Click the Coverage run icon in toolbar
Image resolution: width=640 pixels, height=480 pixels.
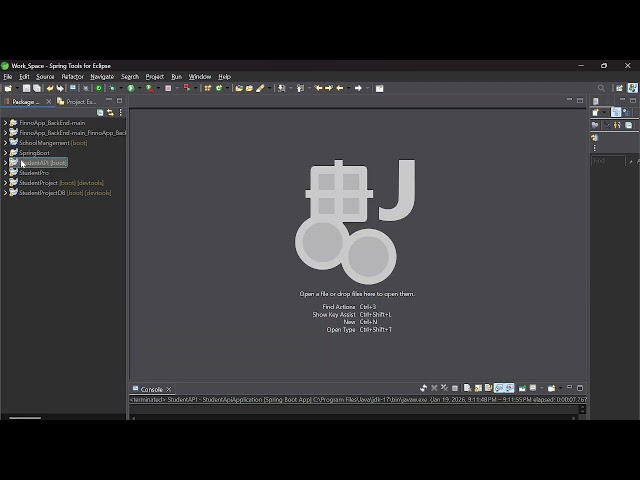[x=150, y=88]
